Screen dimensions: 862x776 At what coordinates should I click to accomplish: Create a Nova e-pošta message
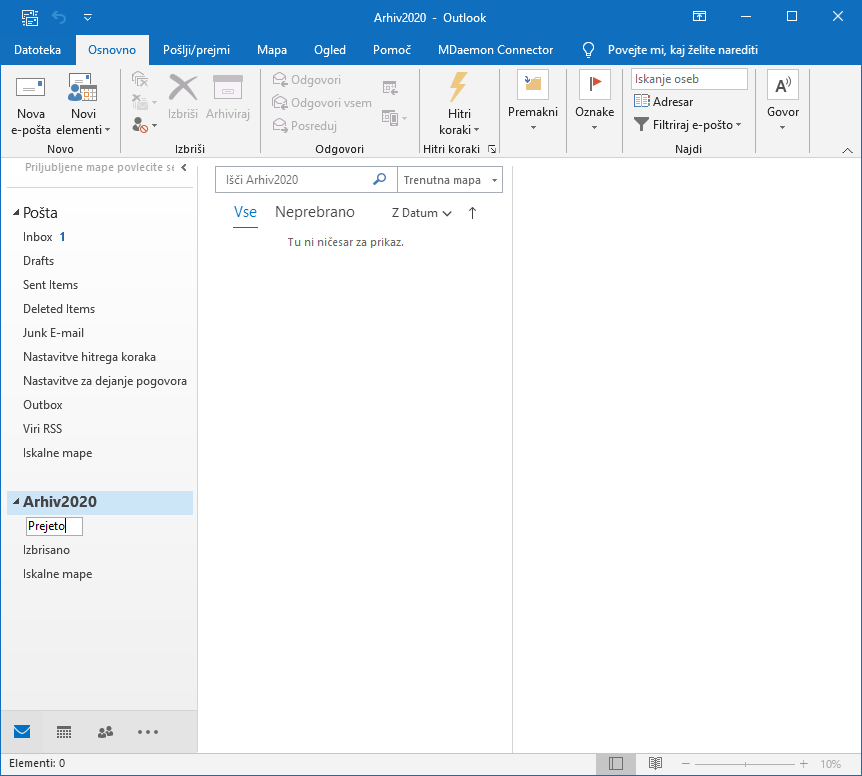(x=31, y=104)
